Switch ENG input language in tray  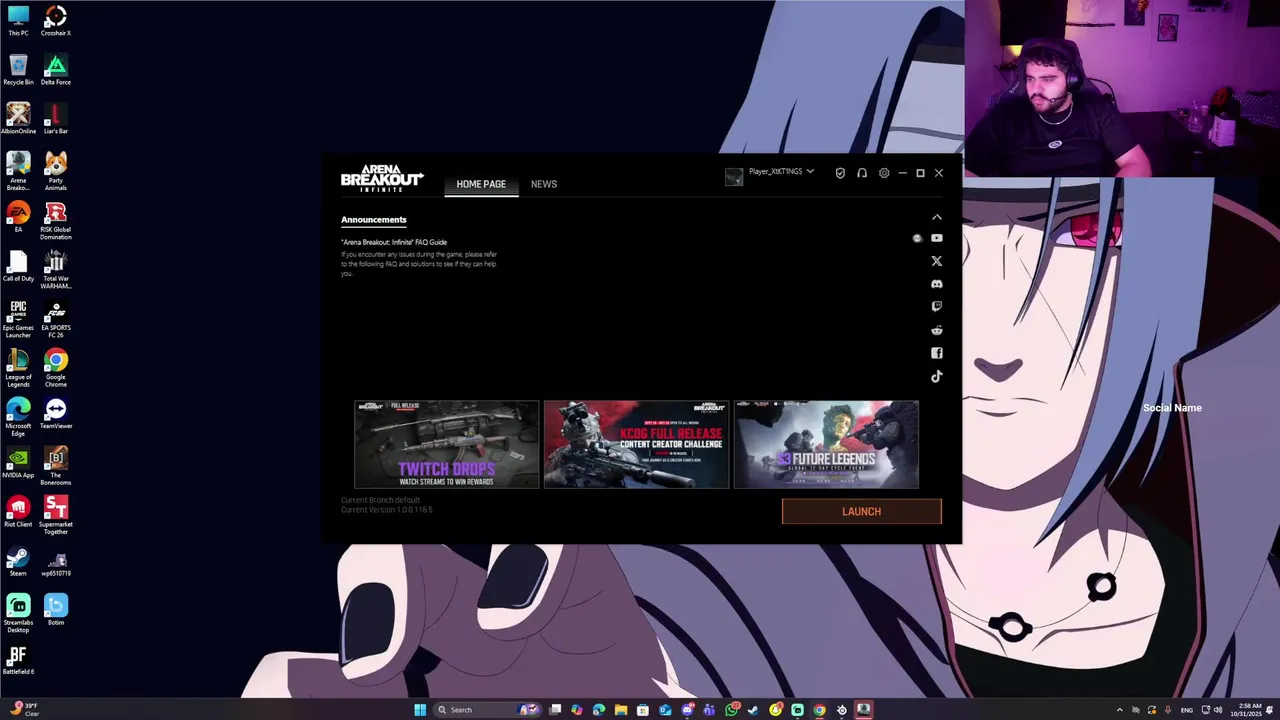[1187, 710]
